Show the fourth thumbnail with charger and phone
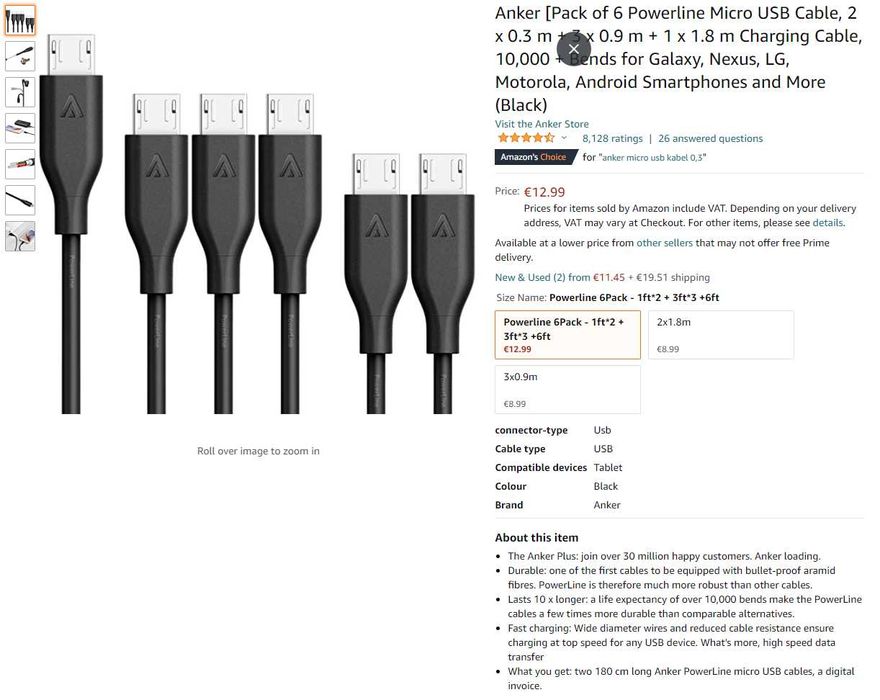The width and height of the screenshot is (880, 700). coord(20,128)
